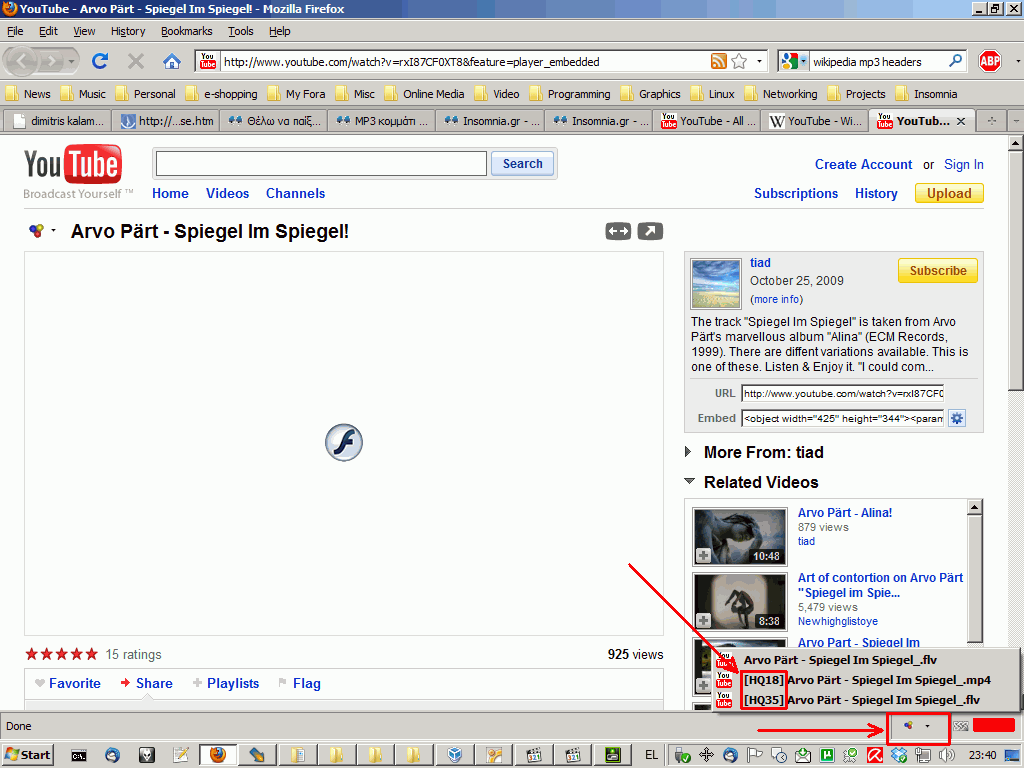Click the Windows Start button
The width and height of the screenshot is (1024, 768).
pyautogui.click(x=27, y=756)
